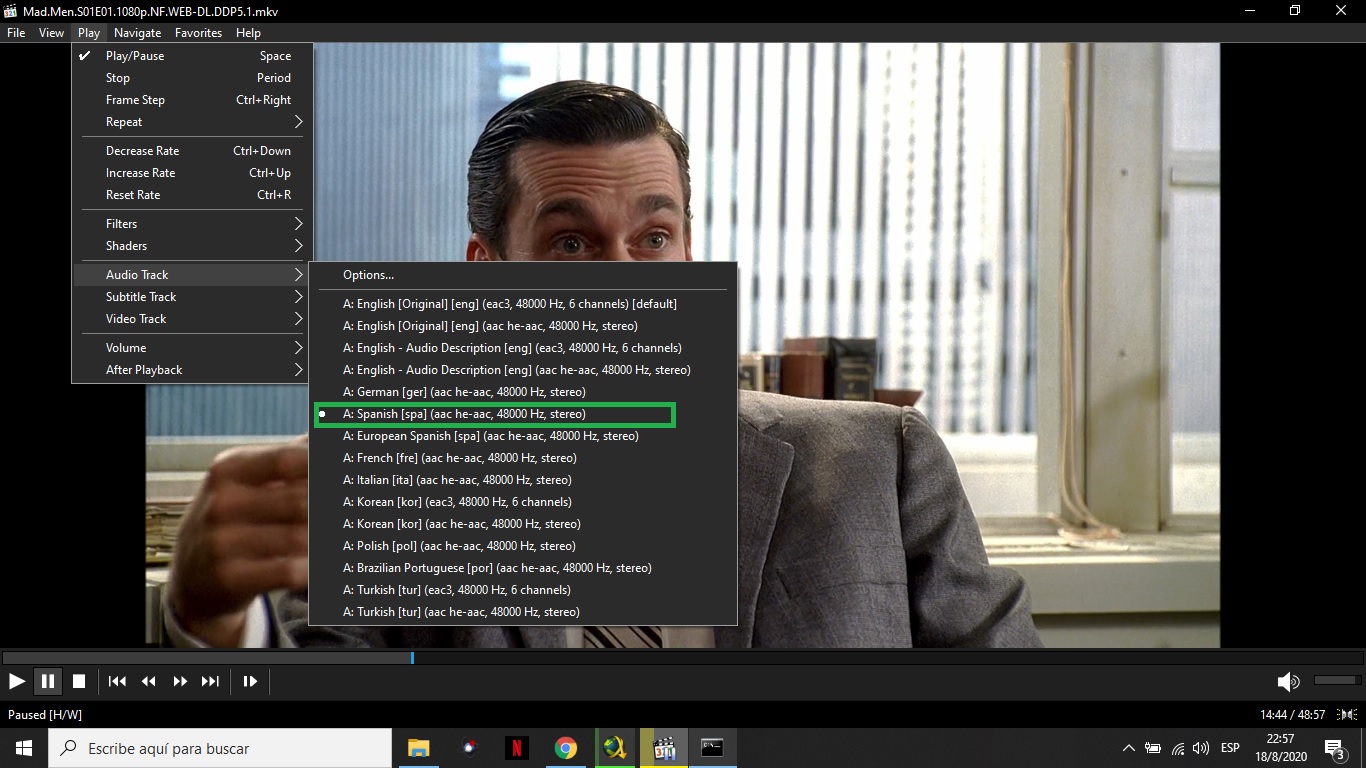Select German [ger] audio track
Image resolution: width=1366 pixels, height=768 pixels.
click(x=522, y=392)
